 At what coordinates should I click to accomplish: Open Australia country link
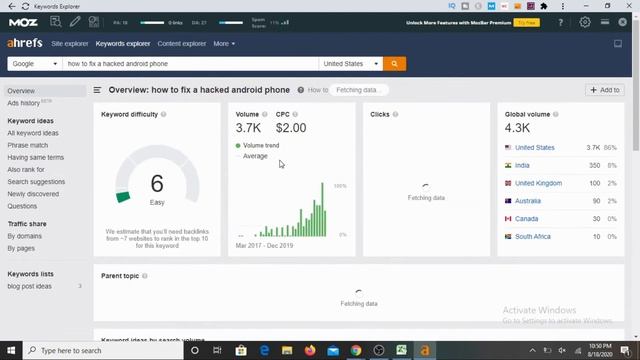click(528, 201)
